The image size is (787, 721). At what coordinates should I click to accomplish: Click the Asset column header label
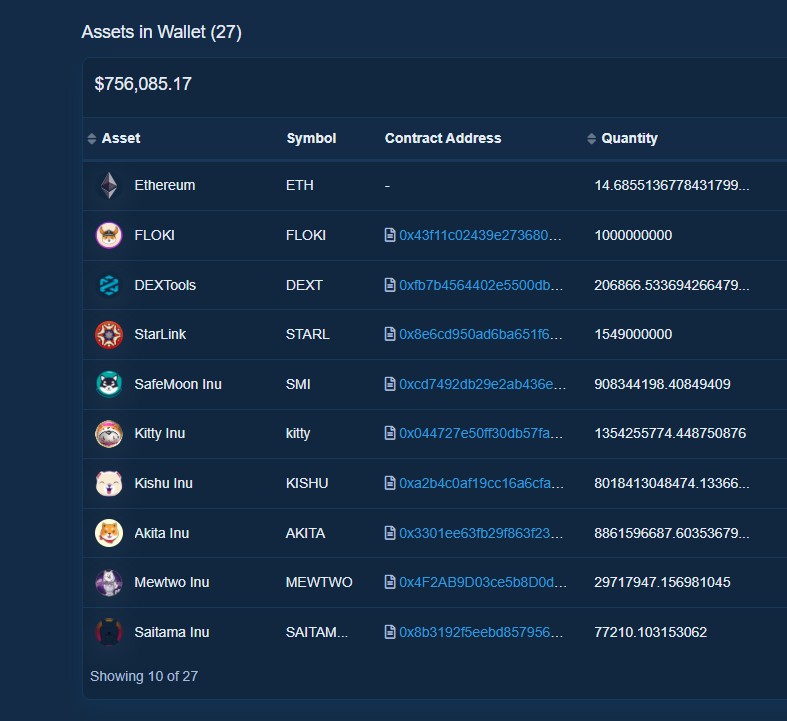click(x=121, y=138)
